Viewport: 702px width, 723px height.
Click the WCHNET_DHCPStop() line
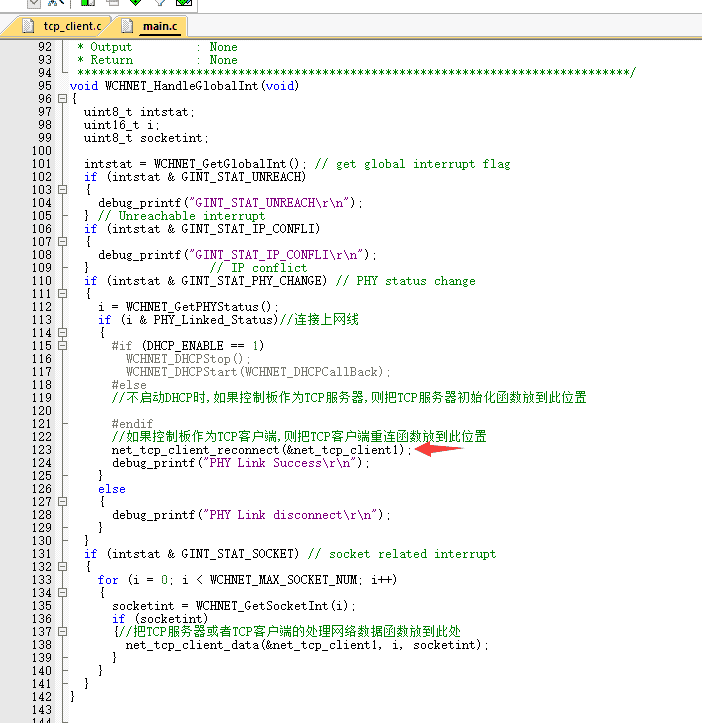coord(188,359)
